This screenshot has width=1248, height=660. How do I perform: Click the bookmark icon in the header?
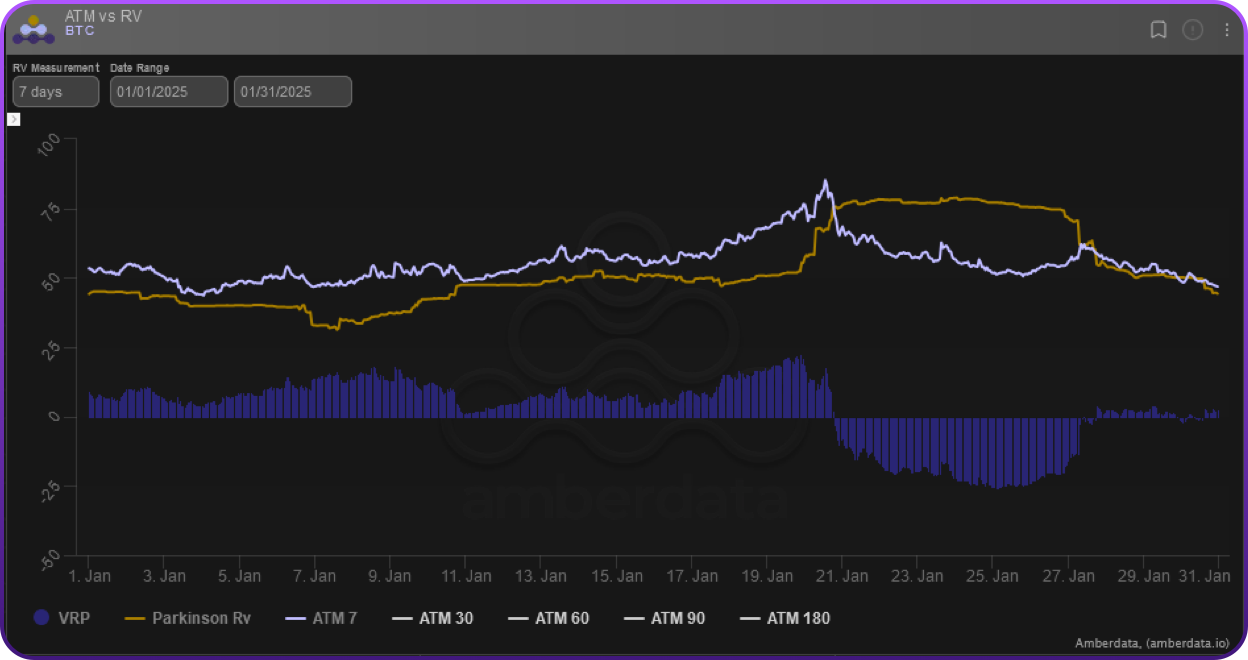[x=1158, y=30]
